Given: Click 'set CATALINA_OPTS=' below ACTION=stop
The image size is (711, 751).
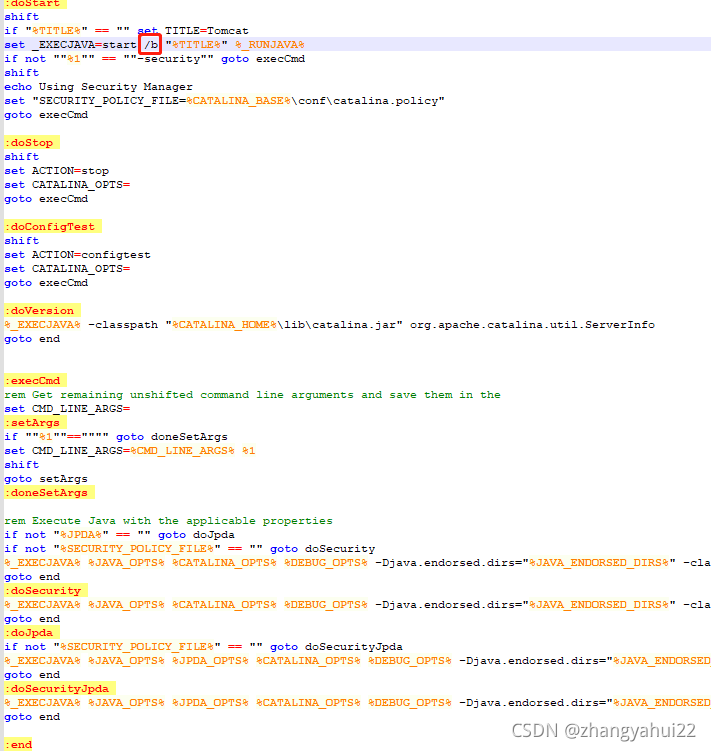Looking at the screenshot, I should 67,184.
